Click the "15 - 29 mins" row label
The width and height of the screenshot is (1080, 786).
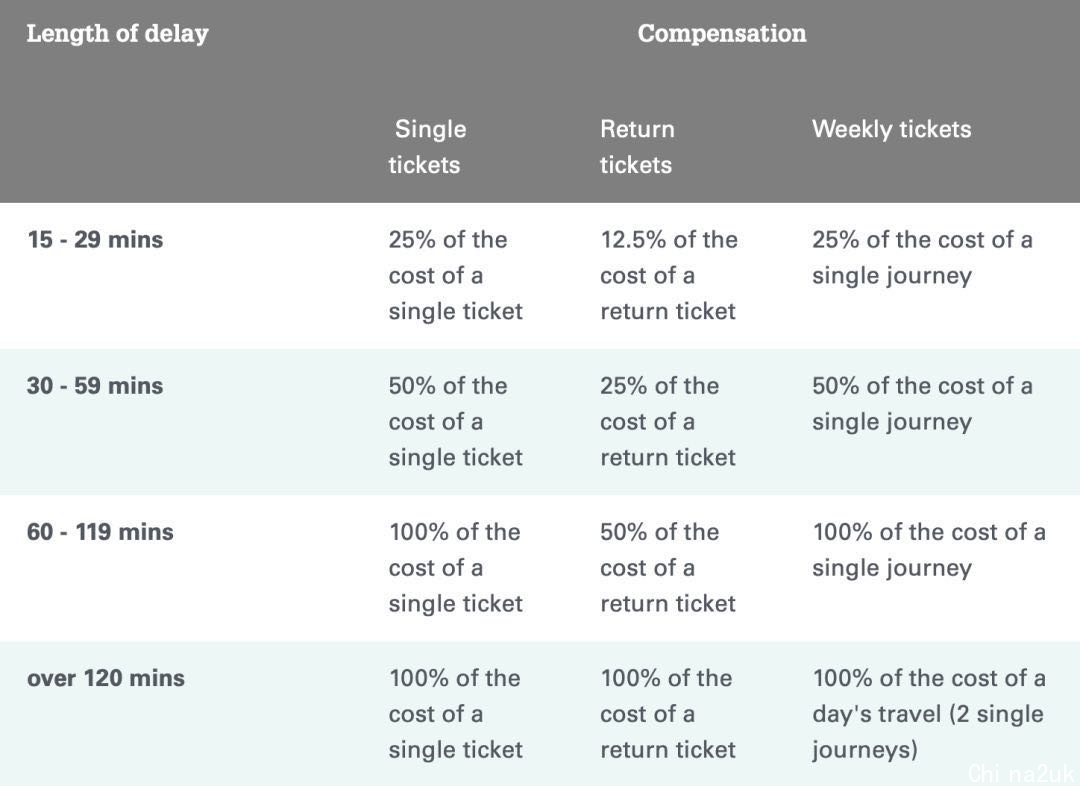point(95,240)
